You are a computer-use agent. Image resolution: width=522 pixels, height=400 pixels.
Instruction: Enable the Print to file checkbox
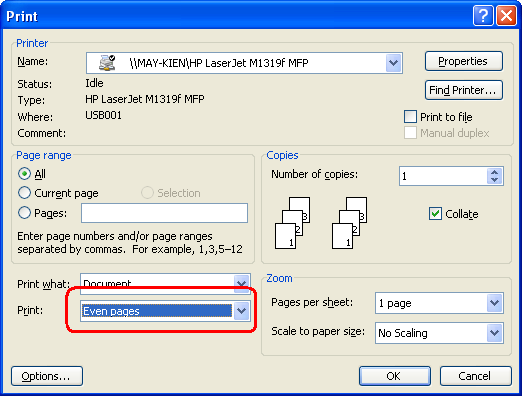click(410, 117)
